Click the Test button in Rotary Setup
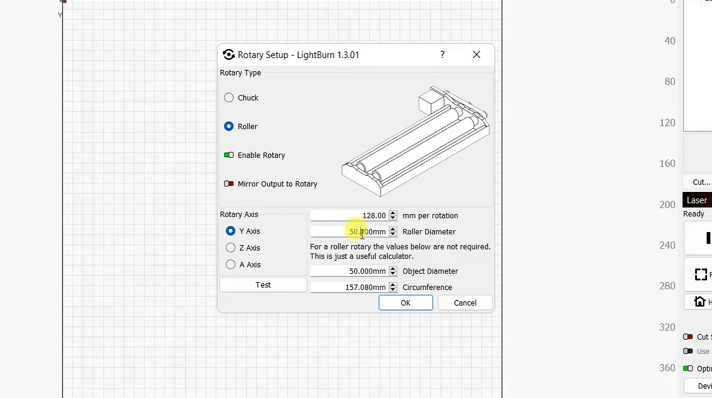The width and height of the screenshot is (712, 398). click(x=263, y=285)
